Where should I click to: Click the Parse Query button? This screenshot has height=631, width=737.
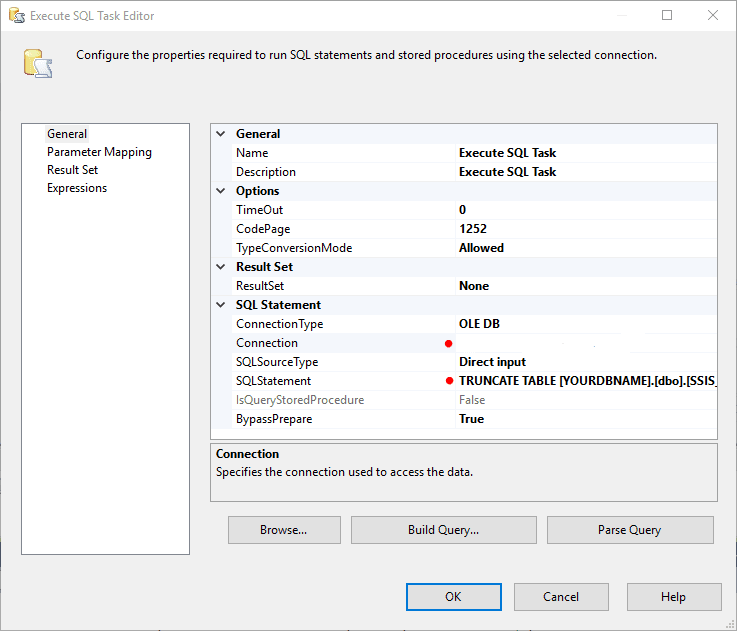tap(630, 530)
